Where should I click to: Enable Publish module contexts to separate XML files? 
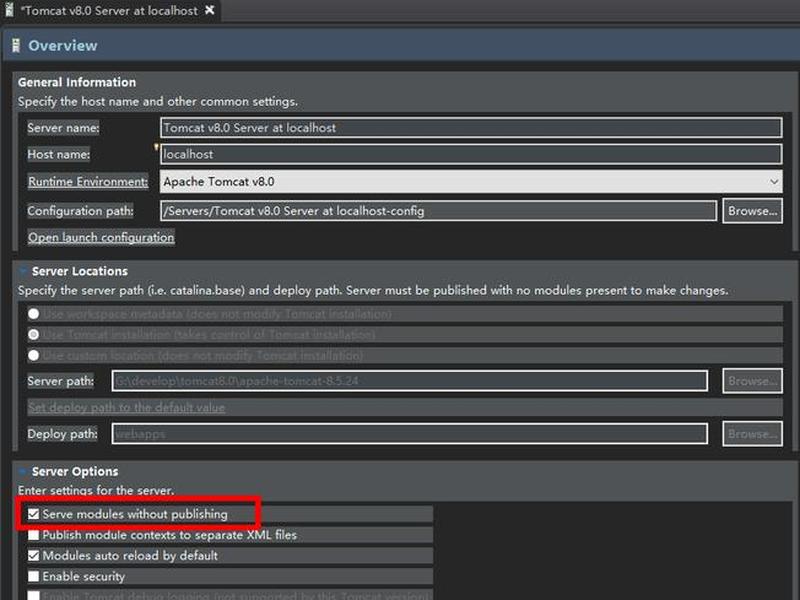tap(34, 535)
